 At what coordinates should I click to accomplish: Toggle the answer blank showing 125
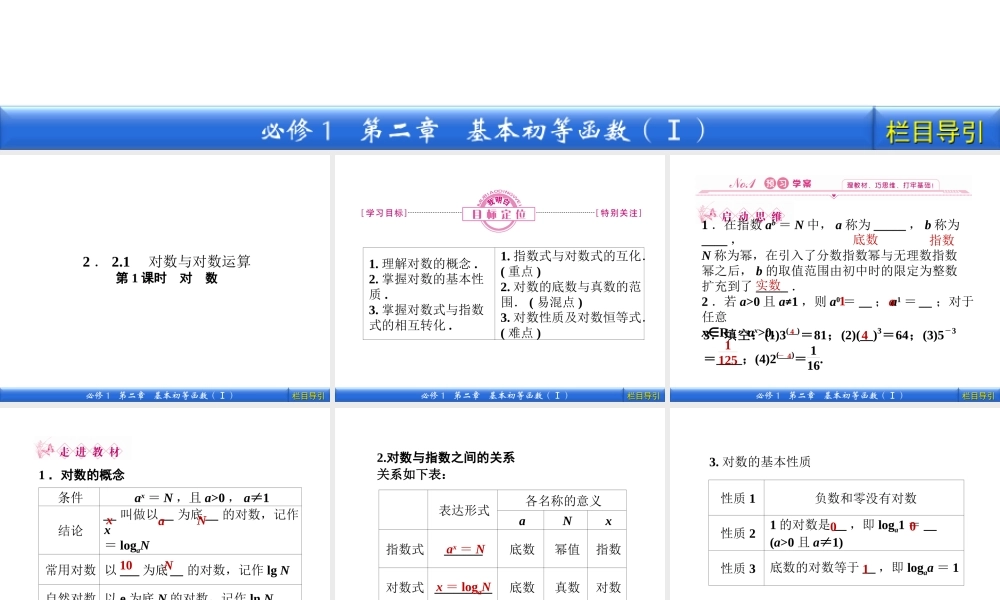728,358
